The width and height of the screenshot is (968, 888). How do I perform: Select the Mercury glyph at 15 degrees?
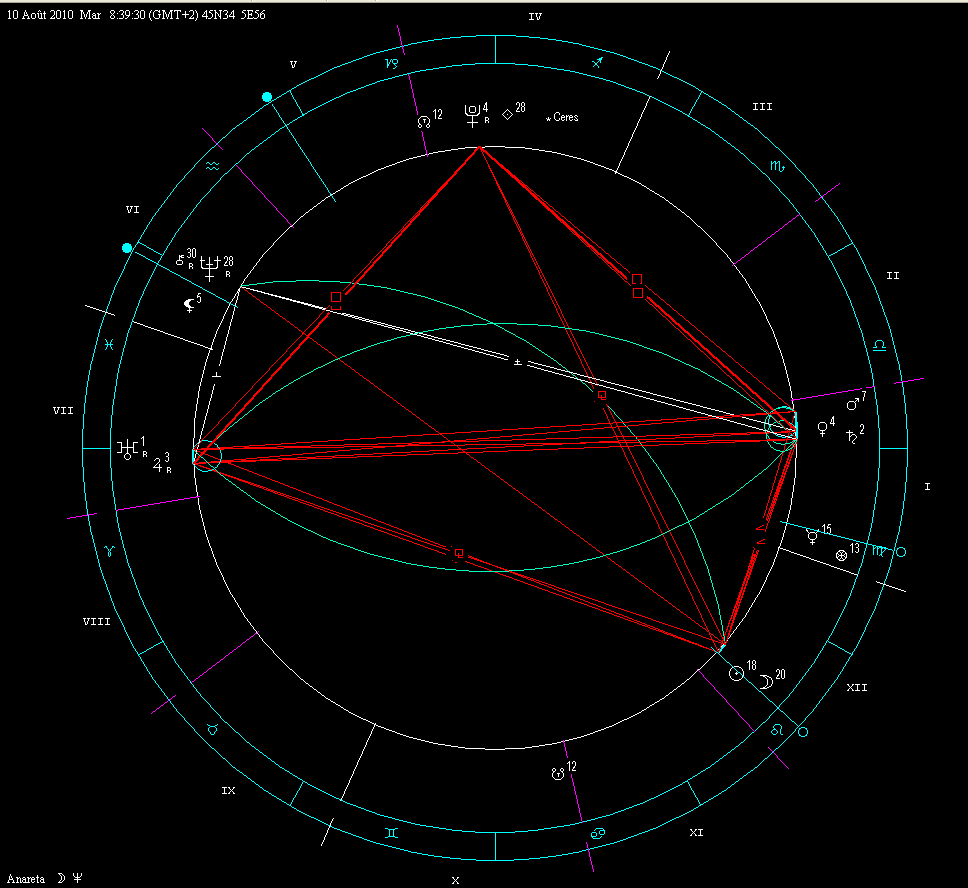812,536
